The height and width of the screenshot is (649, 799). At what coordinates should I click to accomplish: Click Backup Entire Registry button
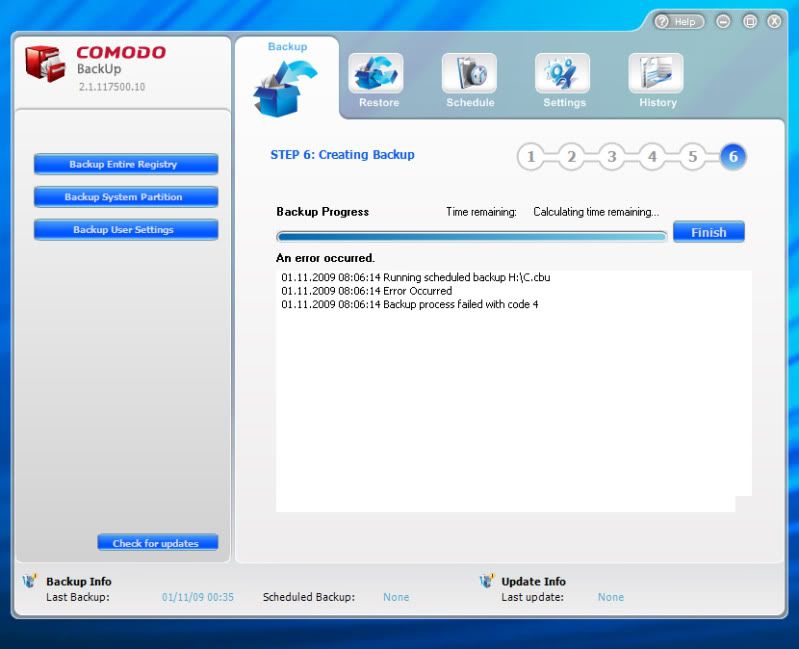pos(126,164)
